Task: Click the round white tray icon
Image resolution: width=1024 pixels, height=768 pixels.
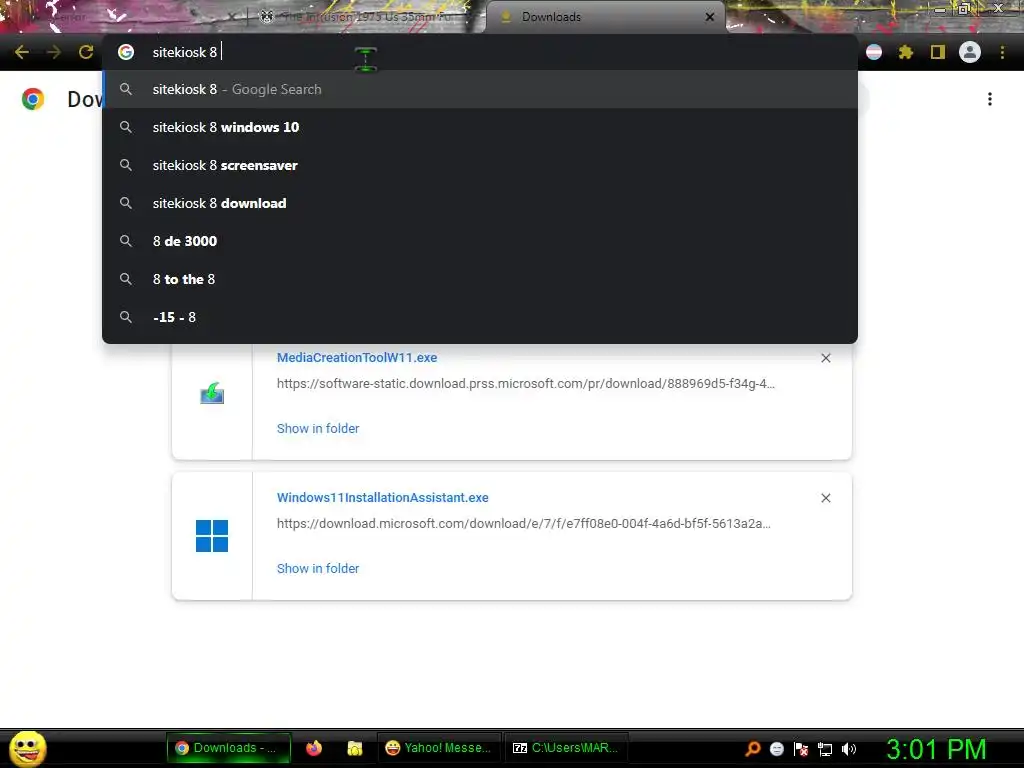Action: tap(776, 749)
